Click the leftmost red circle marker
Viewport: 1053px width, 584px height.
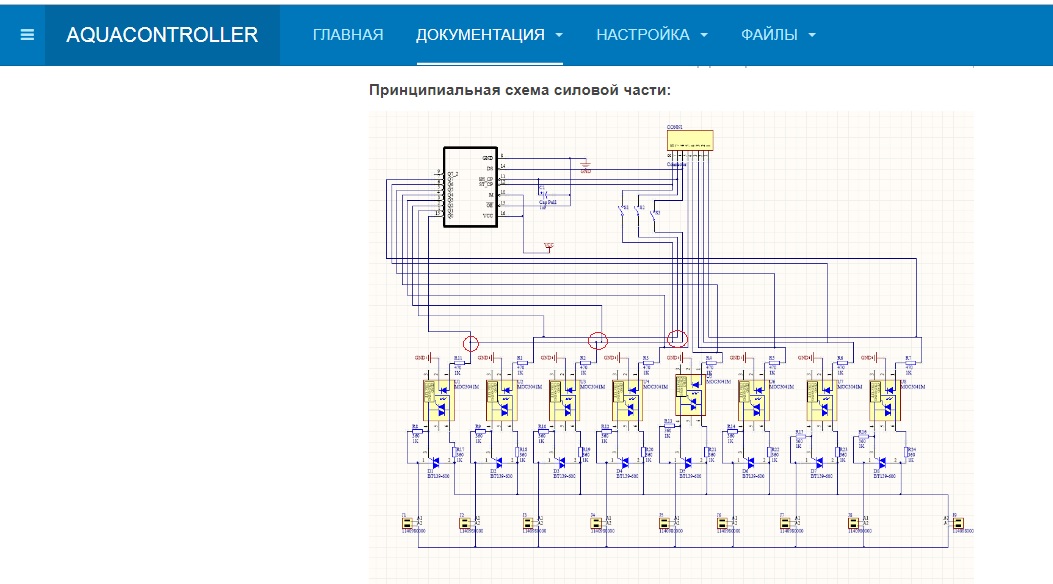click(471, 340)
